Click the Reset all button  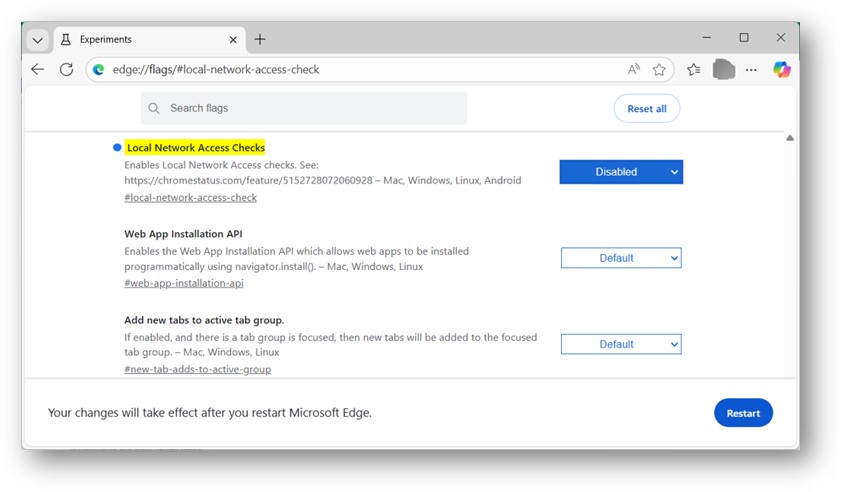point(647,108)
